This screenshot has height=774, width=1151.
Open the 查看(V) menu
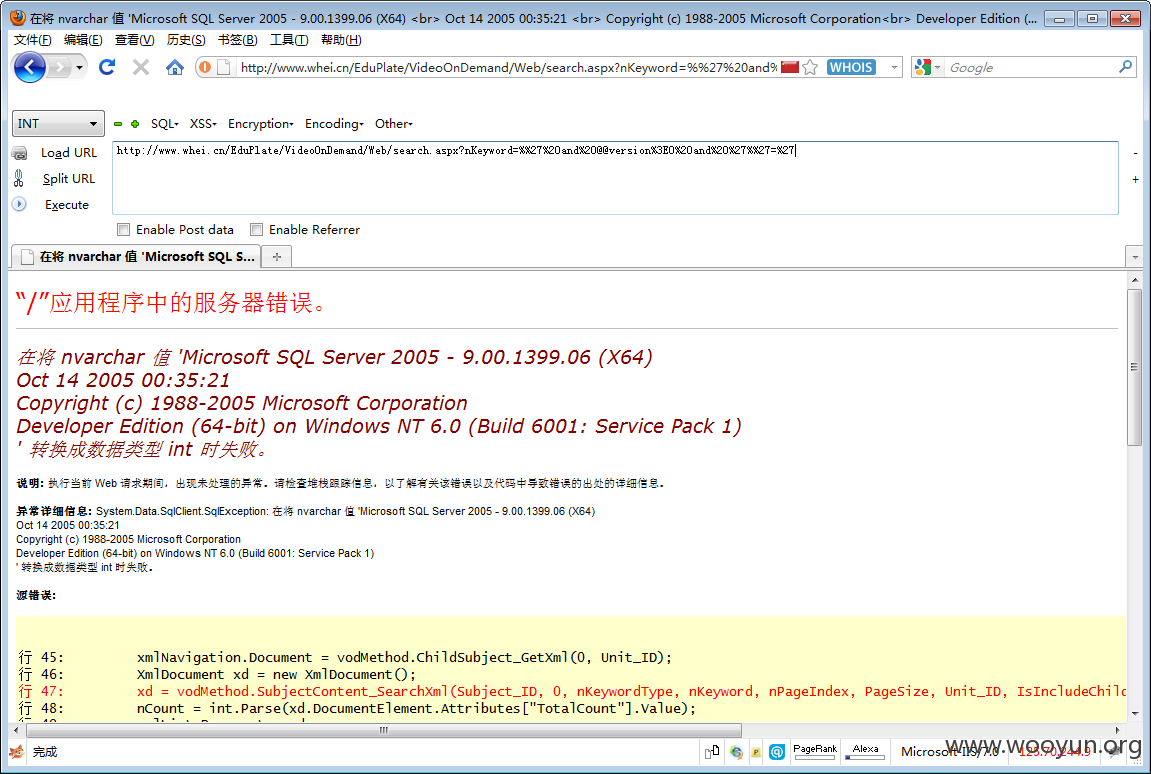pos(134,40)
